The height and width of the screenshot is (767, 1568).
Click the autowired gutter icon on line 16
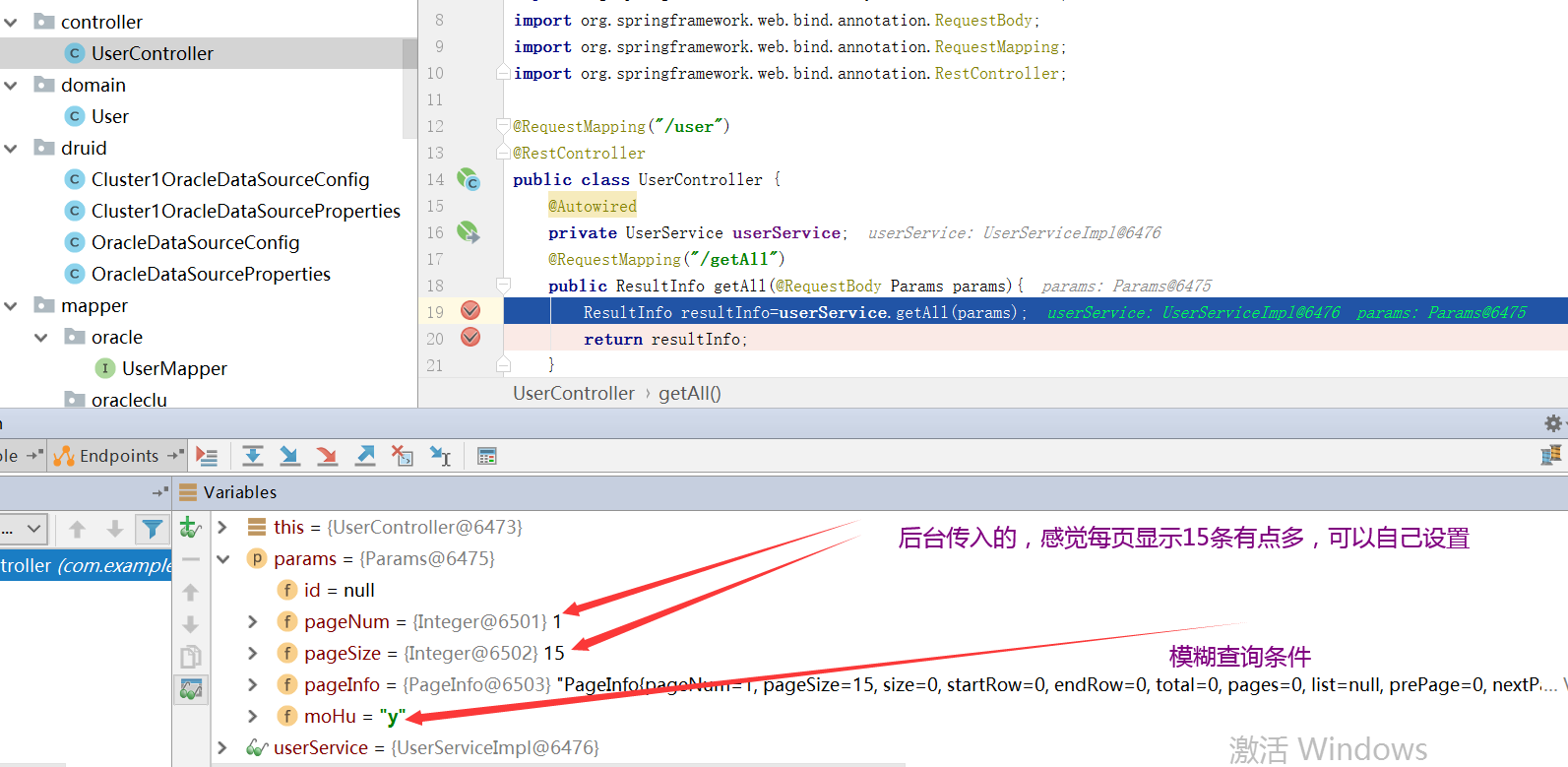(469, 232)
